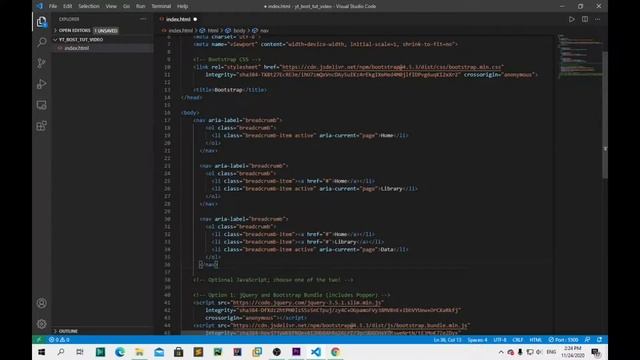This screenshot has width=640, height=360.
Task: Open the Go menu
Action: (x=127, y=6)
